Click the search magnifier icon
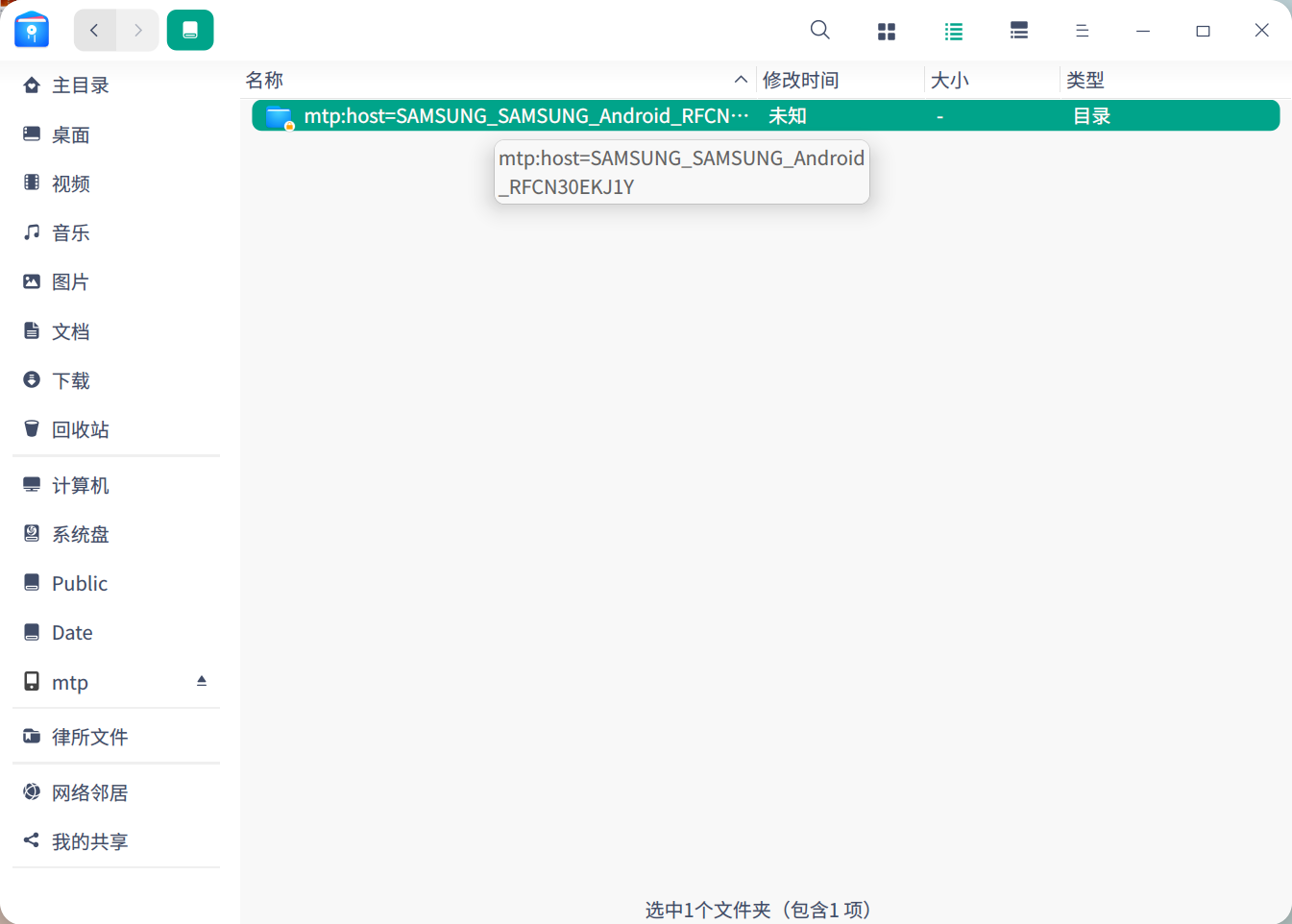The image size is (1292, 924). pos(819,31)
